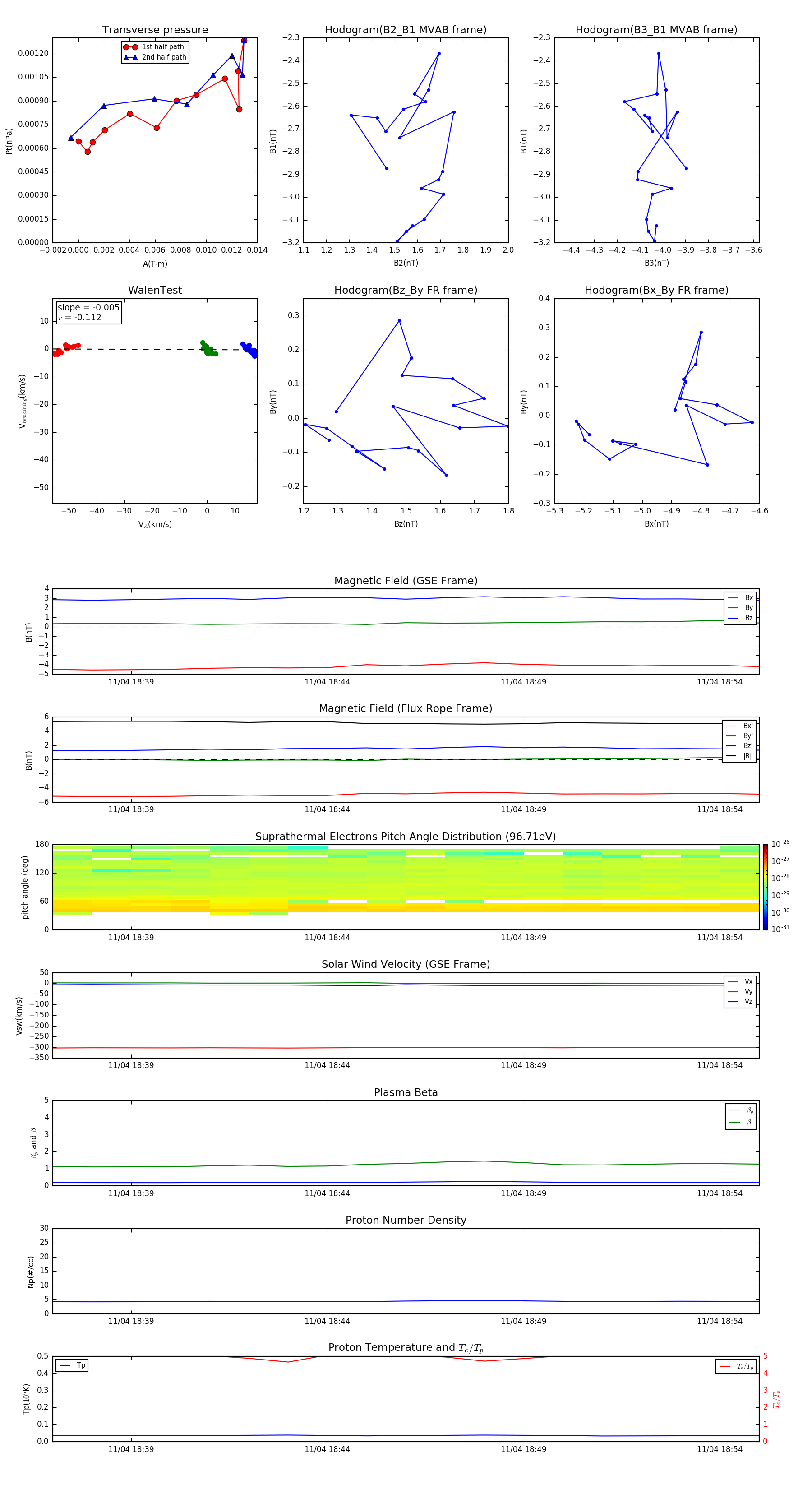
Task: Click 'Proton Temperature and Te/Tp' title
Action: click(406, 1348)
